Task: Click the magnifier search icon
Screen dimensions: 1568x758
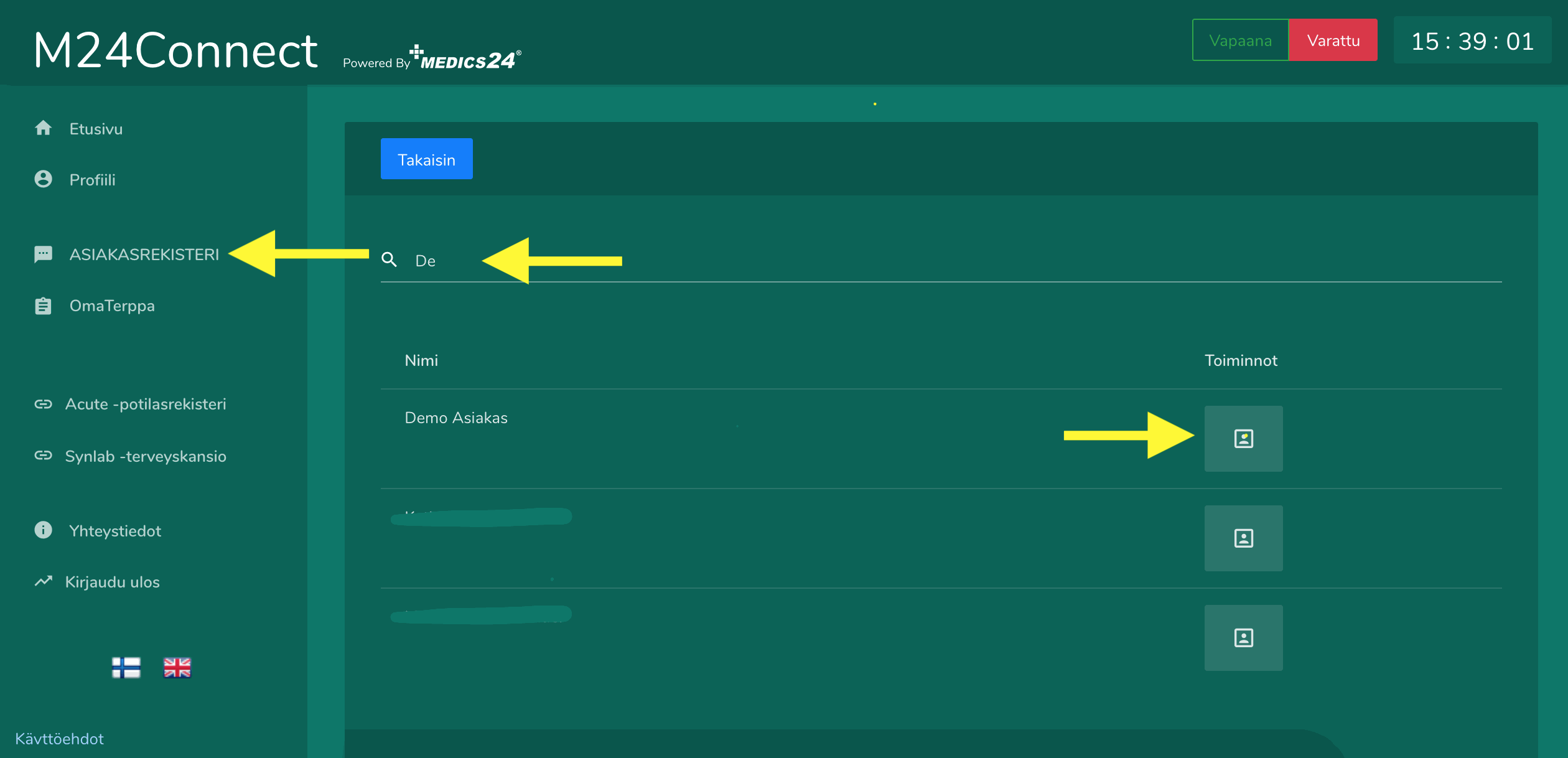Action: click(x=390, y=260)
